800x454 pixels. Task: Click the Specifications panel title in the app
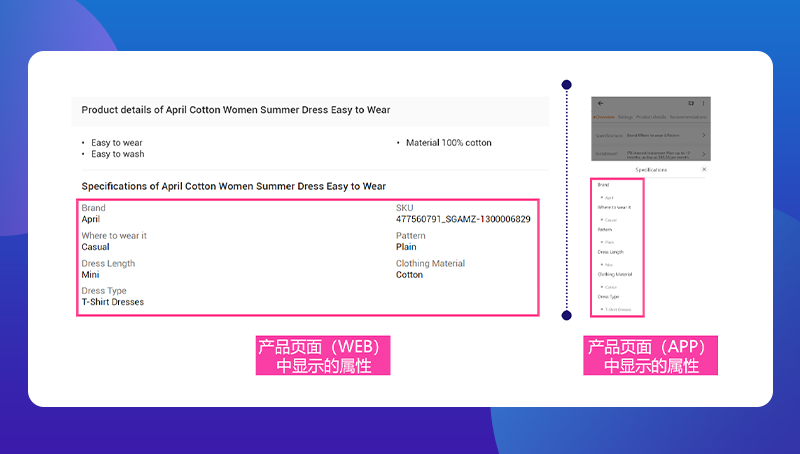[651, 170]
